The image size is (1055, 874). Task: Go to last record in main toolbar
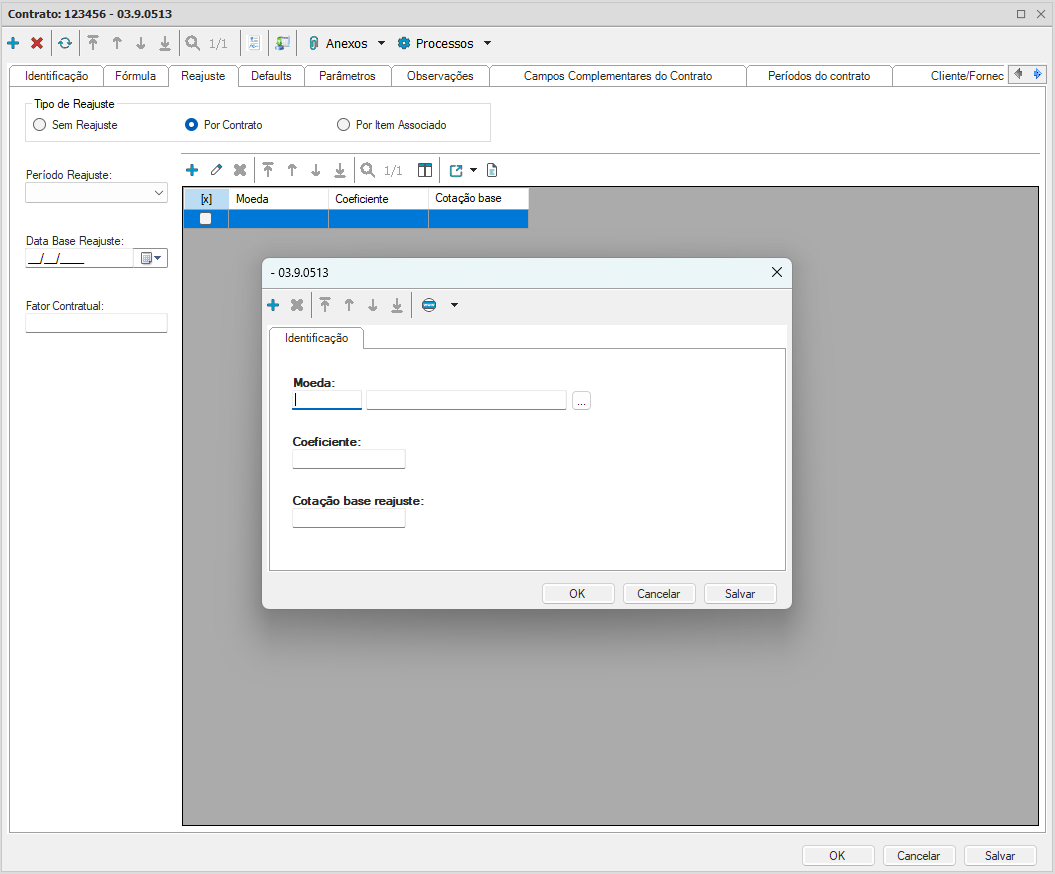[165, 43]
